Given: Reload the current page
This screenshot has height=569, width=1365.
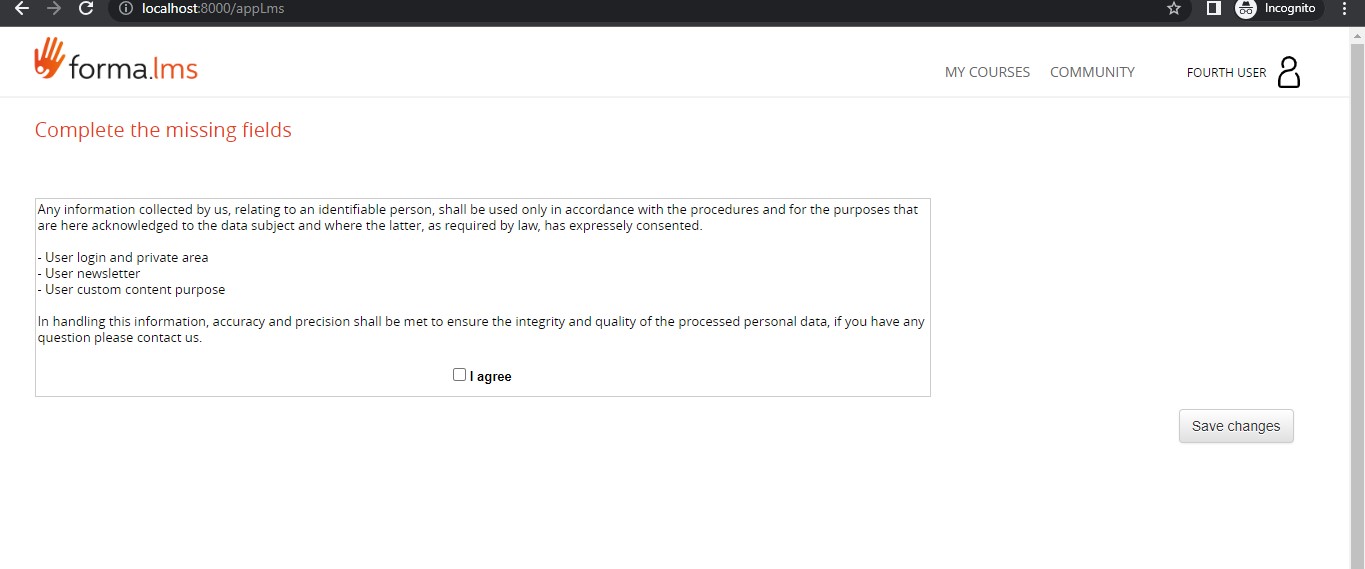Looking at the screenshot, I should click(86, 9).
